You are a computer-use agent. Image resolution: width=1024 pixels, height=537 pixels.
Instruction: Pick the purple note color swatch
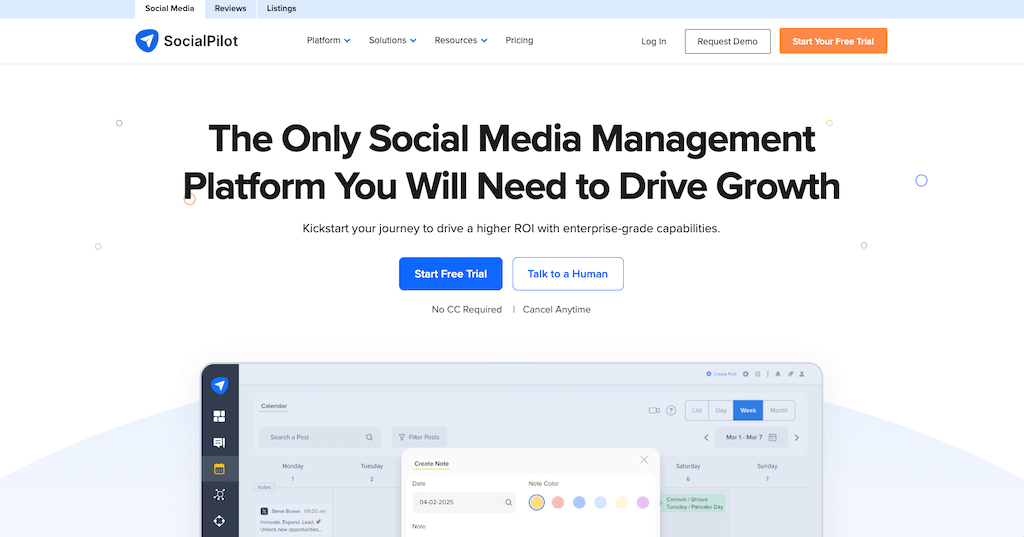tap(643, 502)
